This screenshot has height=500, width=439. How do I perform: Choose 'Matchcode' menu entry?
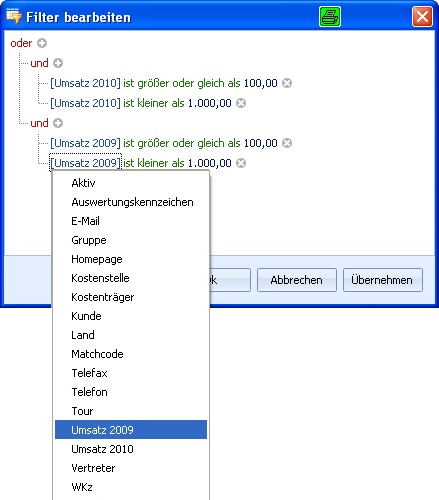[x=131, y=354]
